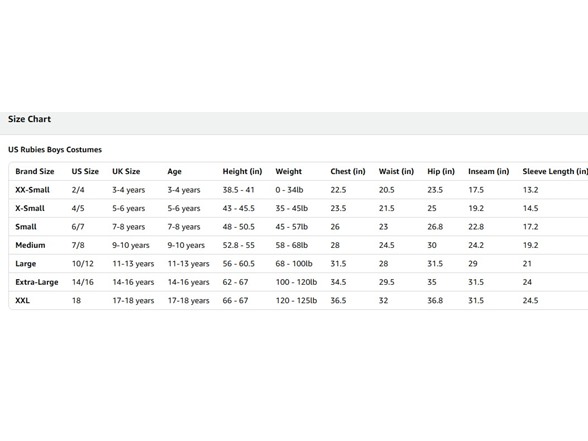Select the XX-Small brand size row label
The height and width of the screenshot is (441, 588).
coord(32,190)
